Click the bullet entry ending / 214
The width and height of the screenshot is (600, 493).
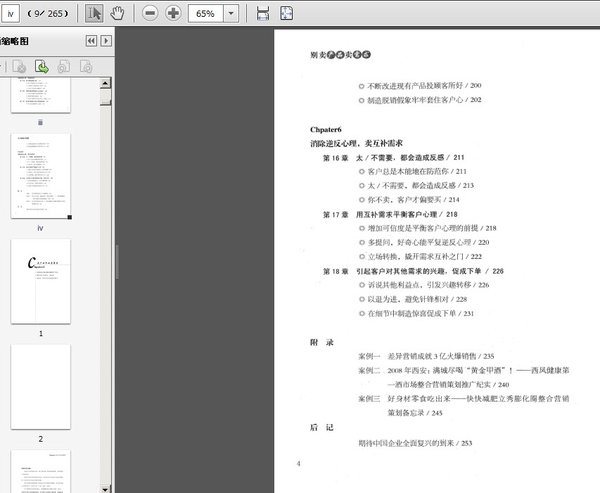coord(409,199)
